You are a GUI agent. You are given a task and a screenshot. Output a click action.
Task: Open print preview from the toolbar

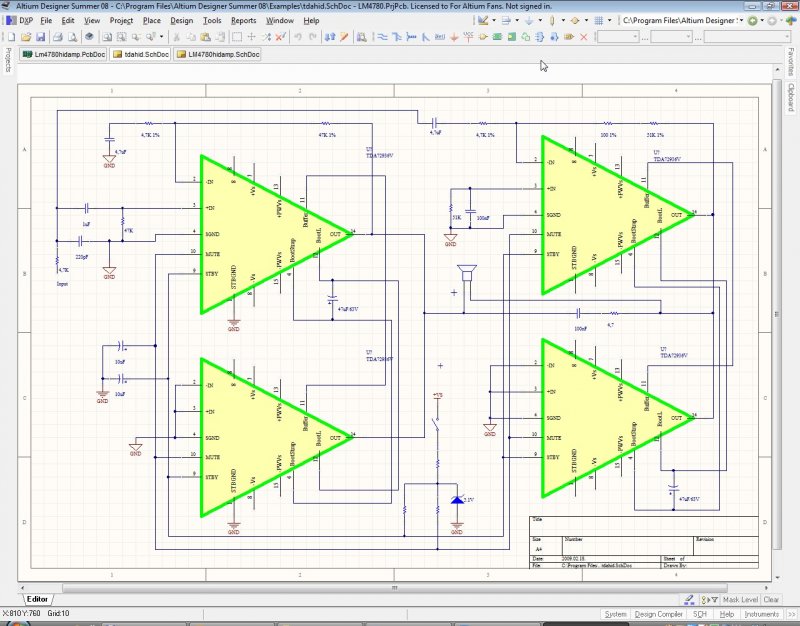tap(72, 37)
